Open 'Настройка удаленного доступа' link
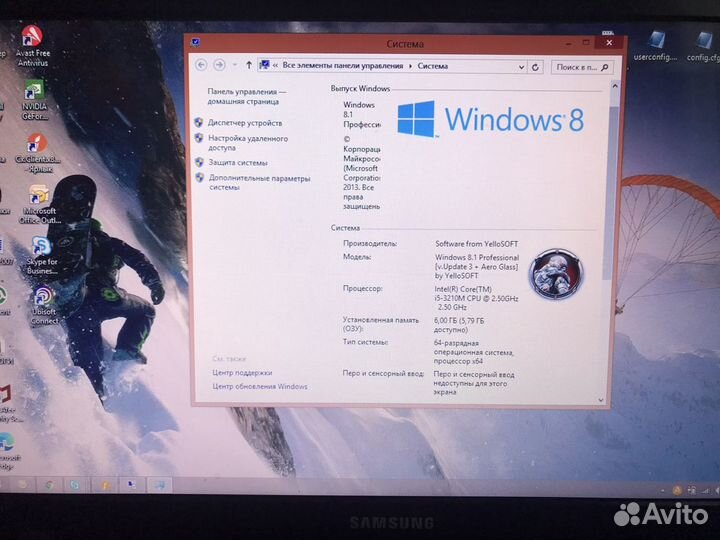The width and height of the screenshot is (720, 540). click(248, 142)
